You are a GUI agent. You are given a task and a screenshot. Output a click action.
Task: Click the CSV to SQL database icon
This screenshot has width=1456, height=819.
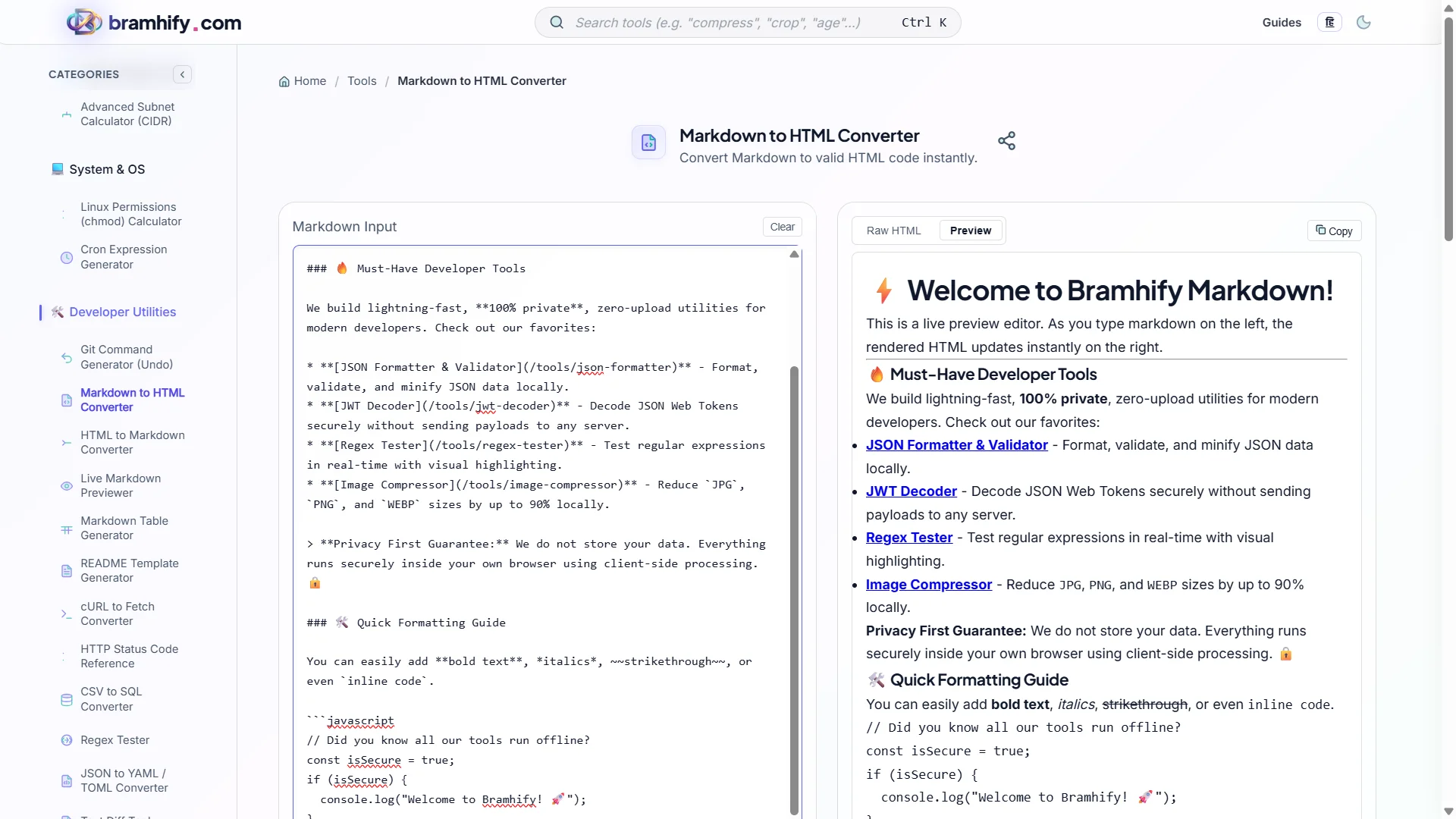point(67,700)
